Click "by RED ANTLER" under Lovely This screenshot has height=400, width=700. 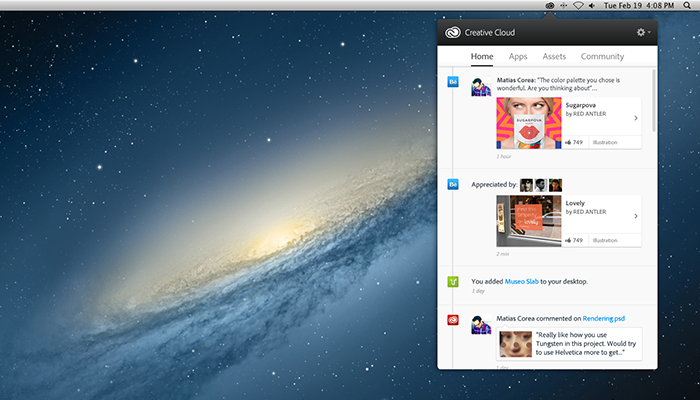[586, 212]
